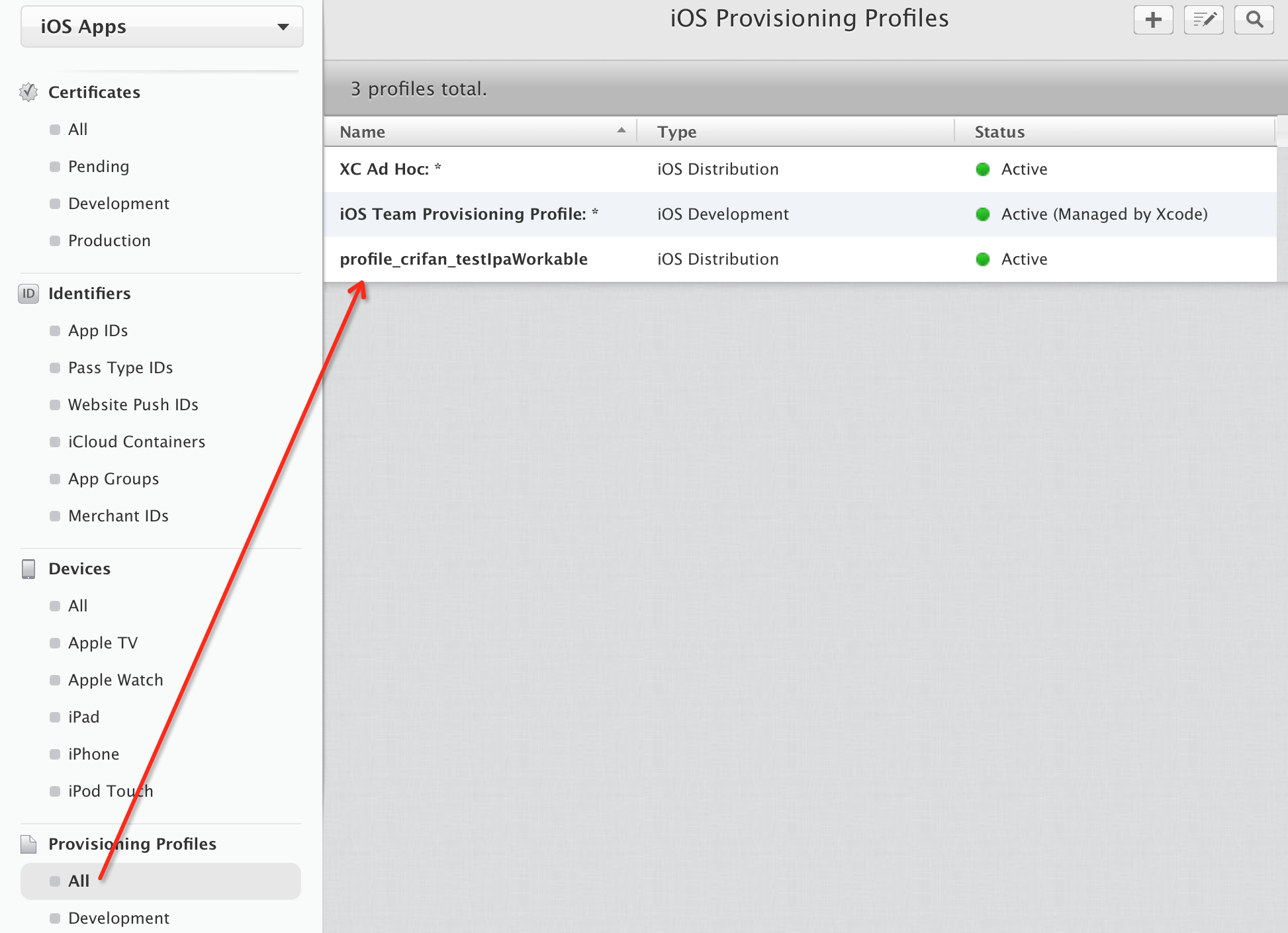Click the edit pencil toolbar icon
1288x933 pixels.
1203,20
